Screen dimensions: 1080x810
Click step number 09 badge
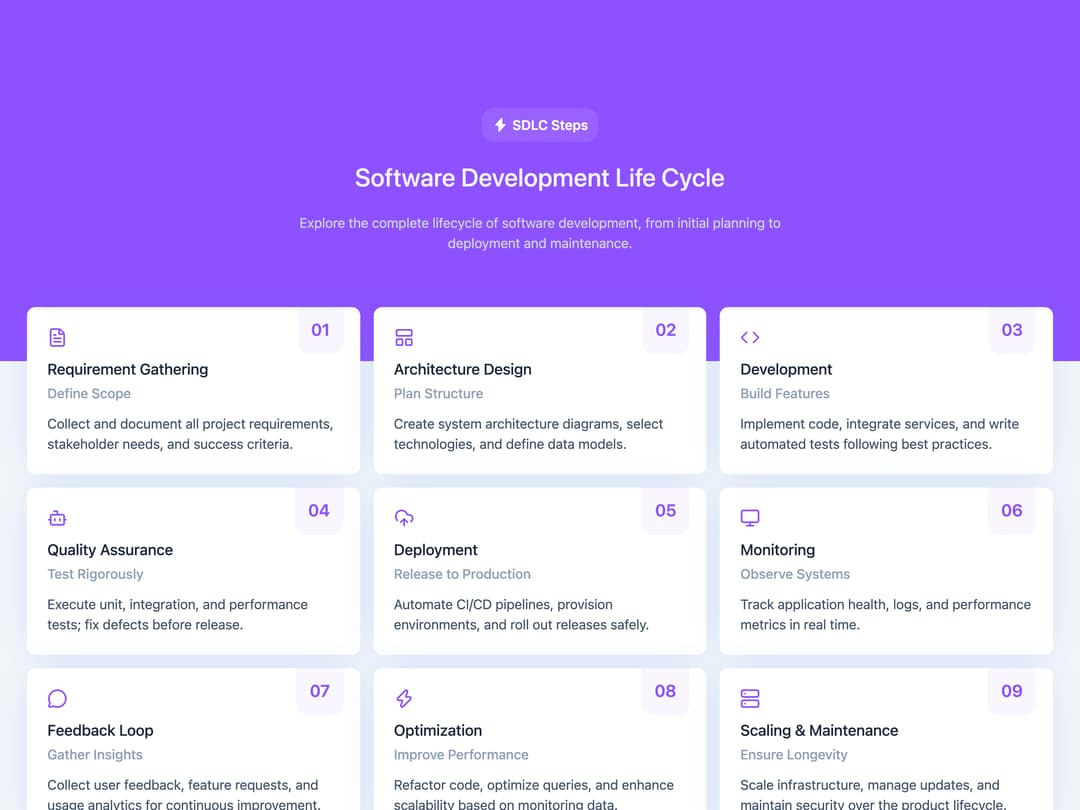[1012, 691]
